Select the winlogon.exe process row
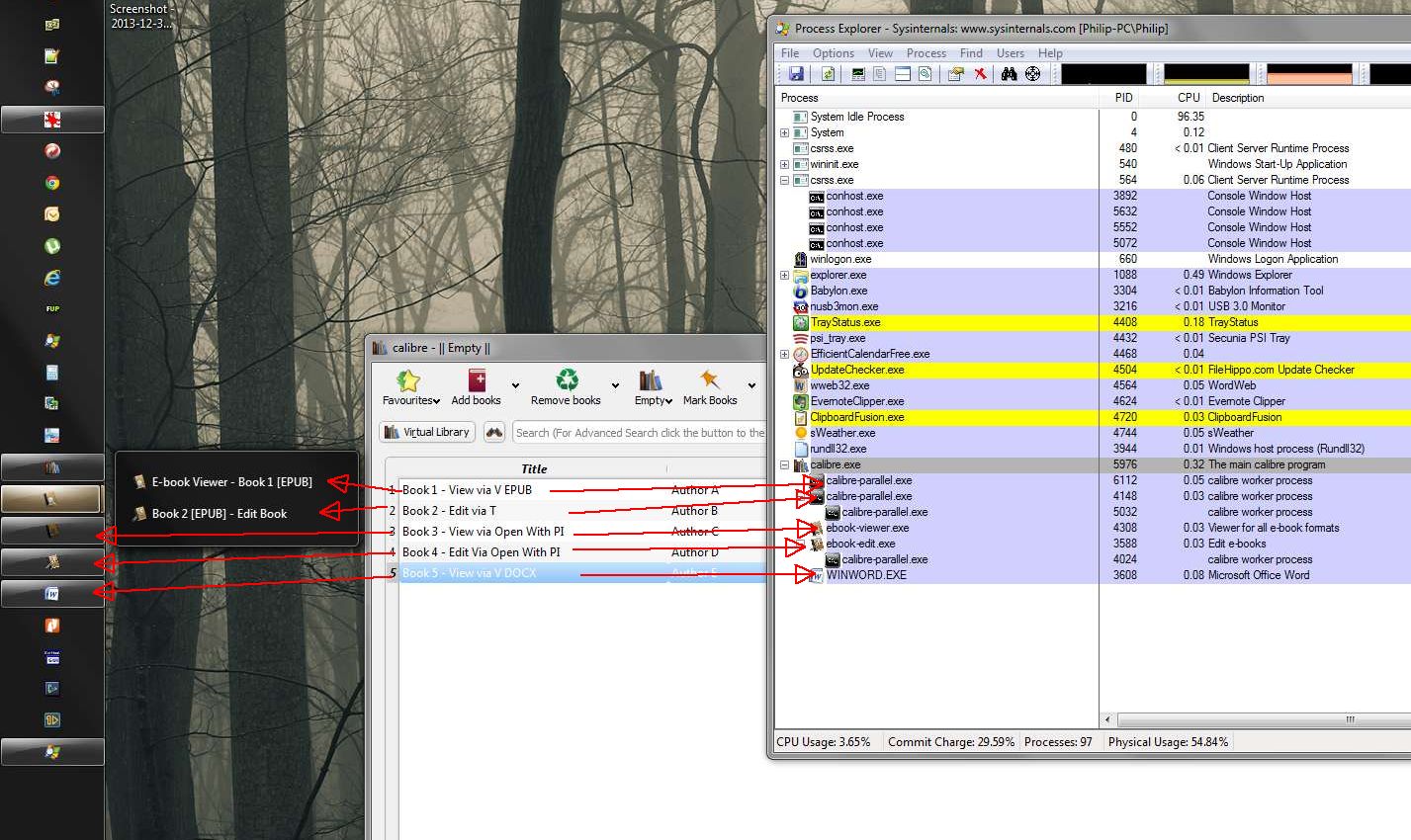 point(1093,259)
